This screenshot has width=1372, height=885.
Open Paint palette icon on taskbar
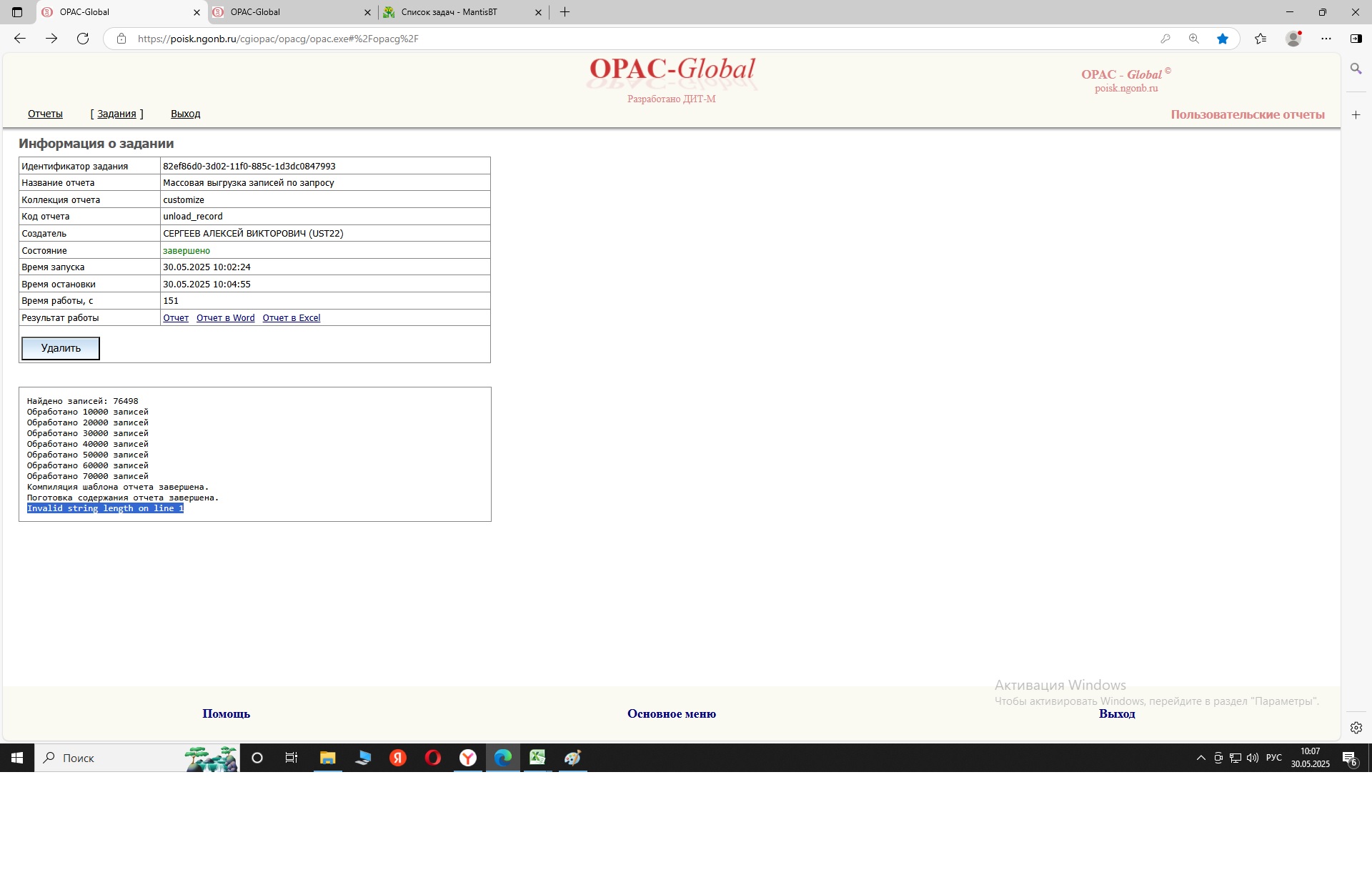(573, 758)
